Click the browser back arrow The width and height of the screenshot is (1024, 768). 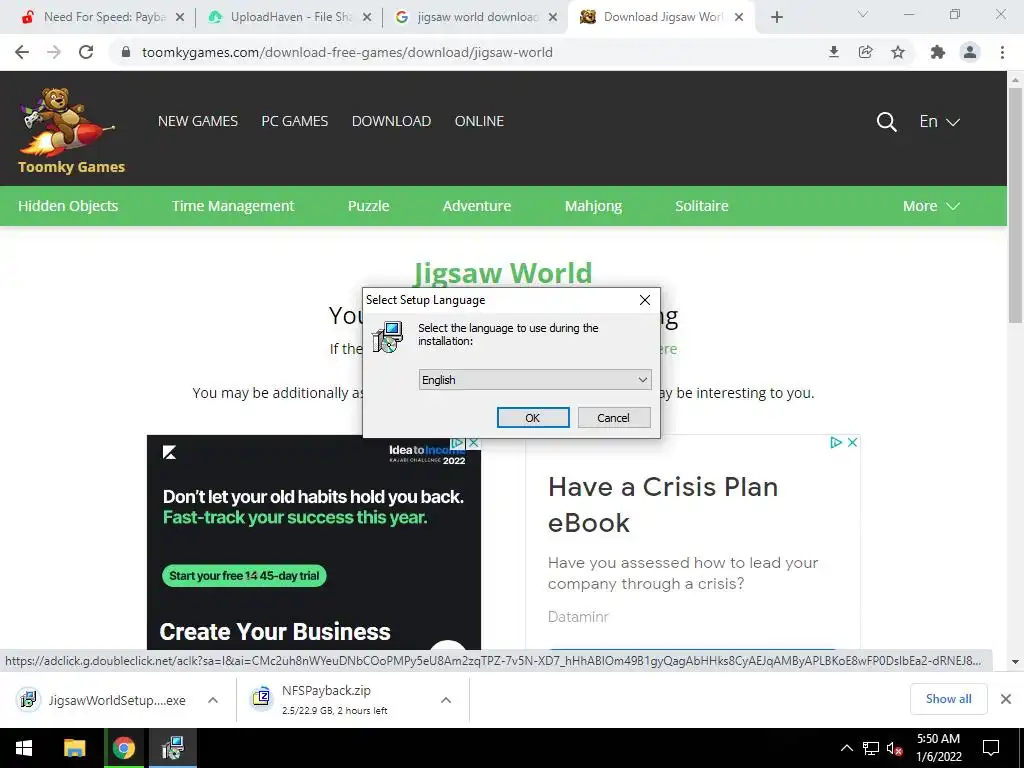[x=22, y=52]
